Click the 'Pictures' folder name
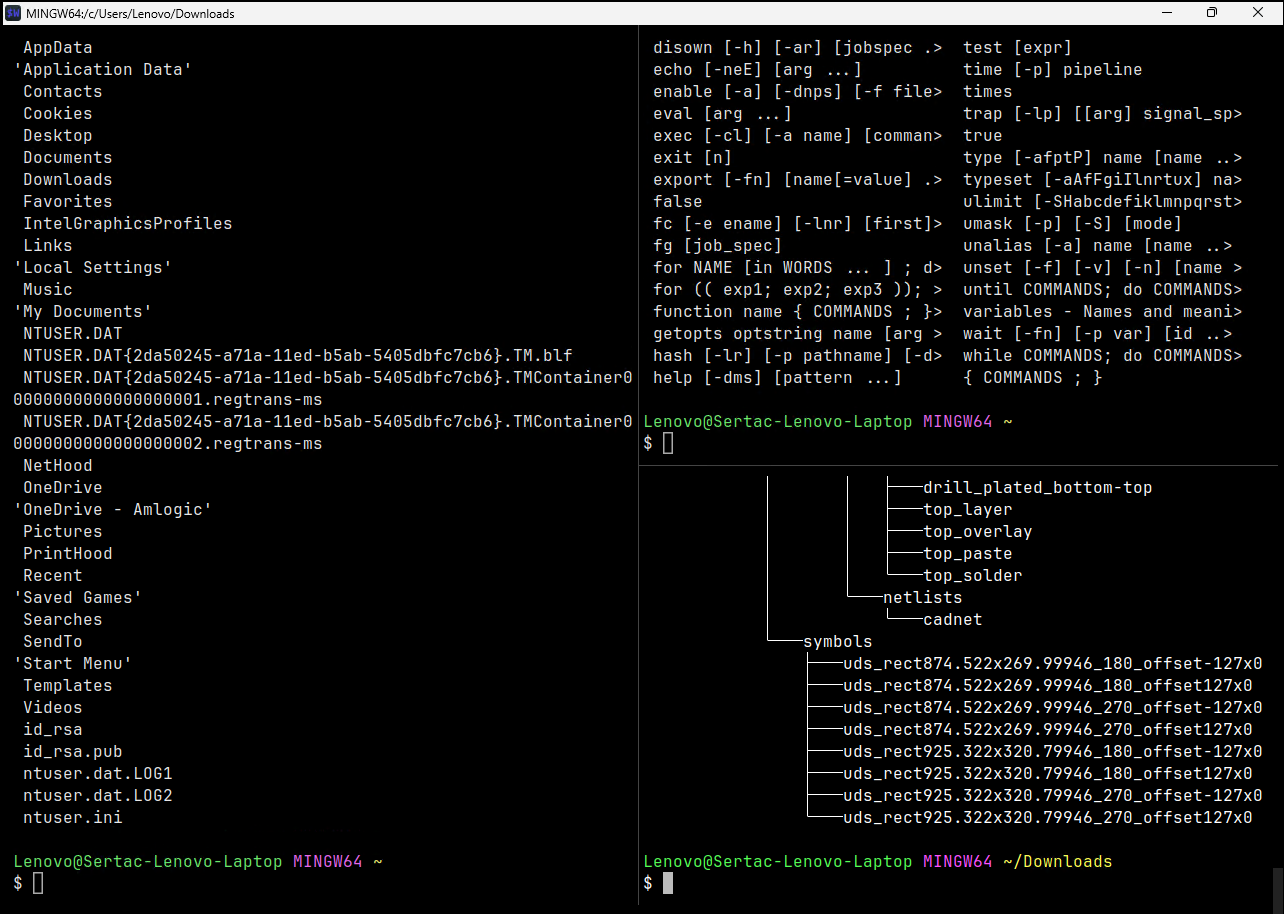 (63, 532)
